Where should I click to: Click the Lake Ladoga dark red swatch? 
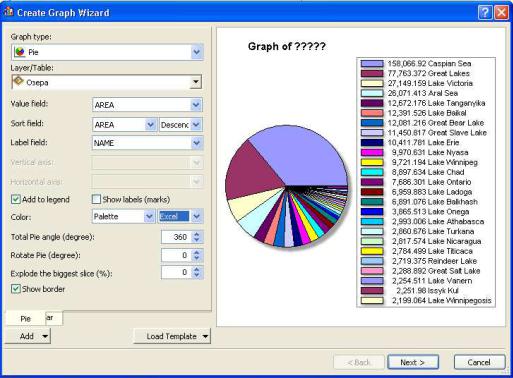coord(372,192)
